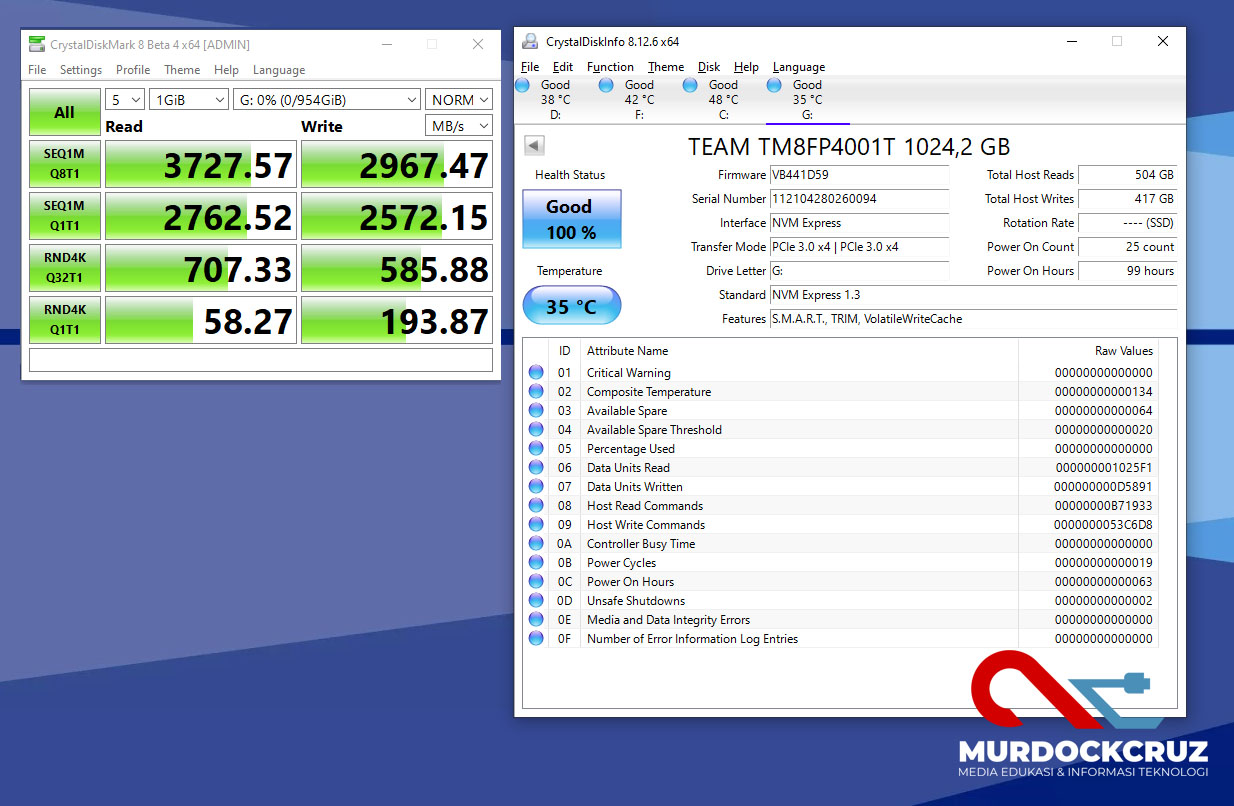Open test size dropdown showing 1GiB
1234x806 pixels.
(189, 100)
